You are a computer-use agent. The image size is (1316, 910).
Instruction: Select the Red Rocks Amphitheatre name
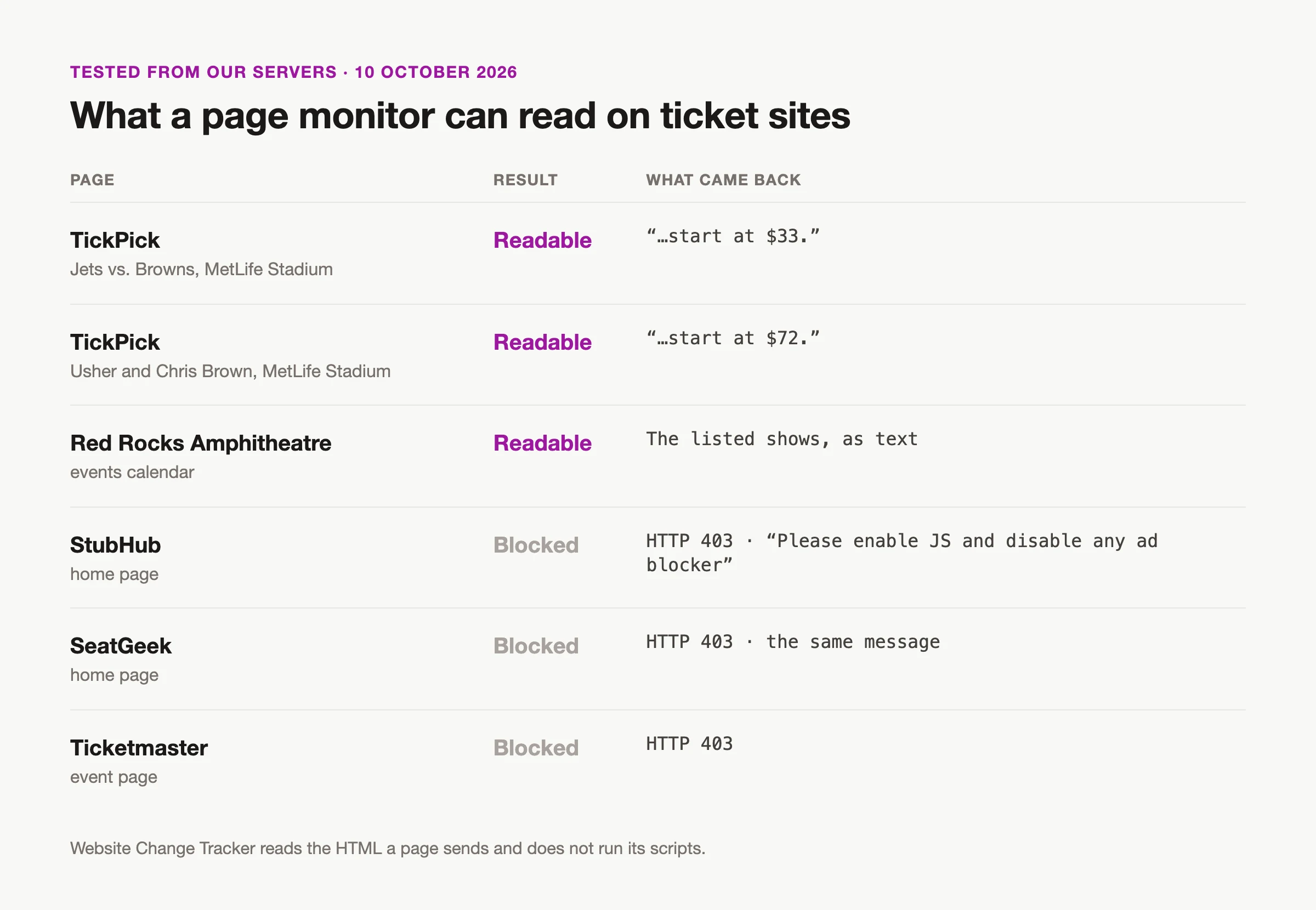pos(201,443)
